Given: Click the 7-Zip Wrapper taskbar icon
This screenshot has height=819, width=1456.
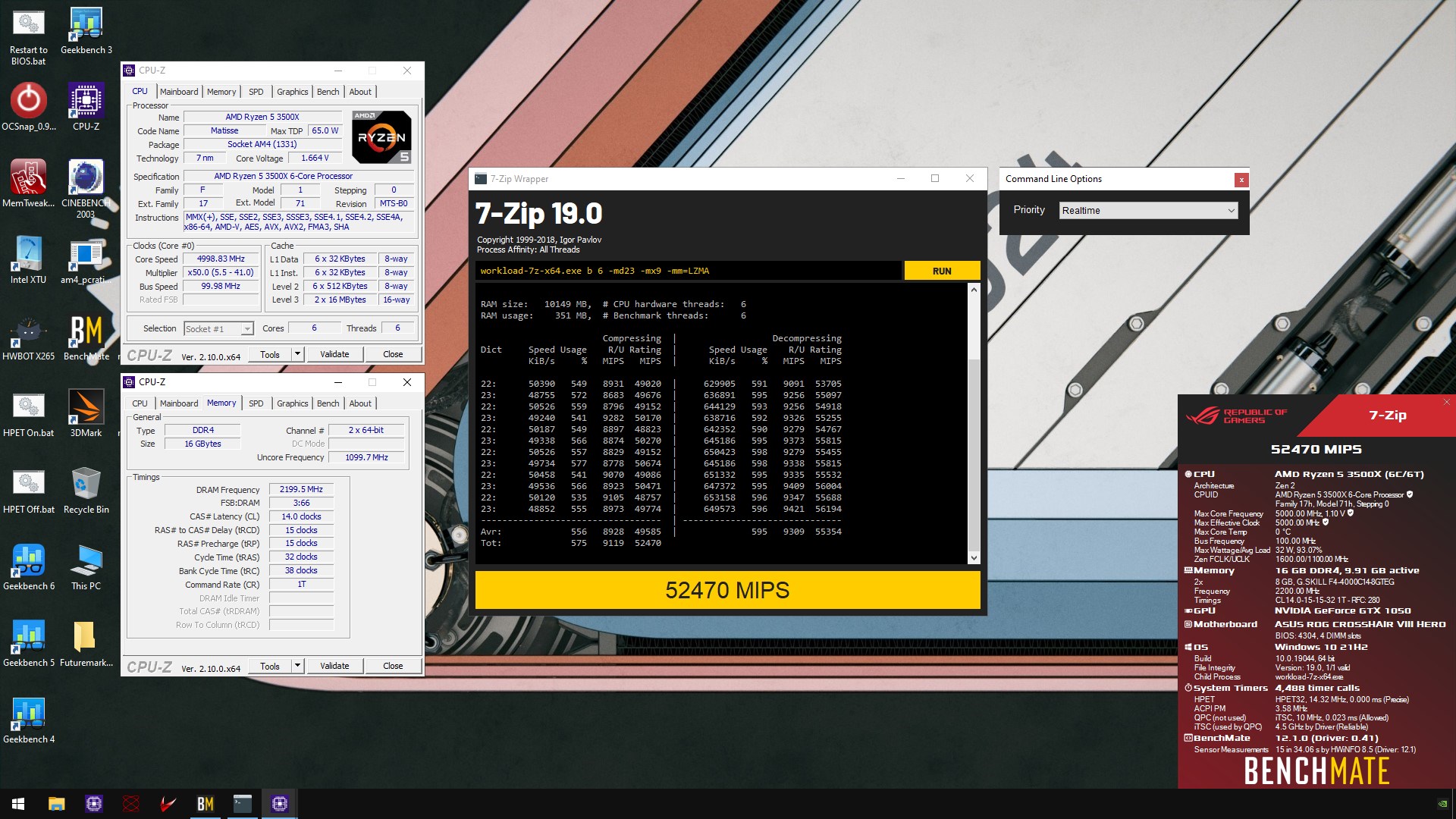Looking at the screenshot, I should pyautogui.click(x=243, y=804).
